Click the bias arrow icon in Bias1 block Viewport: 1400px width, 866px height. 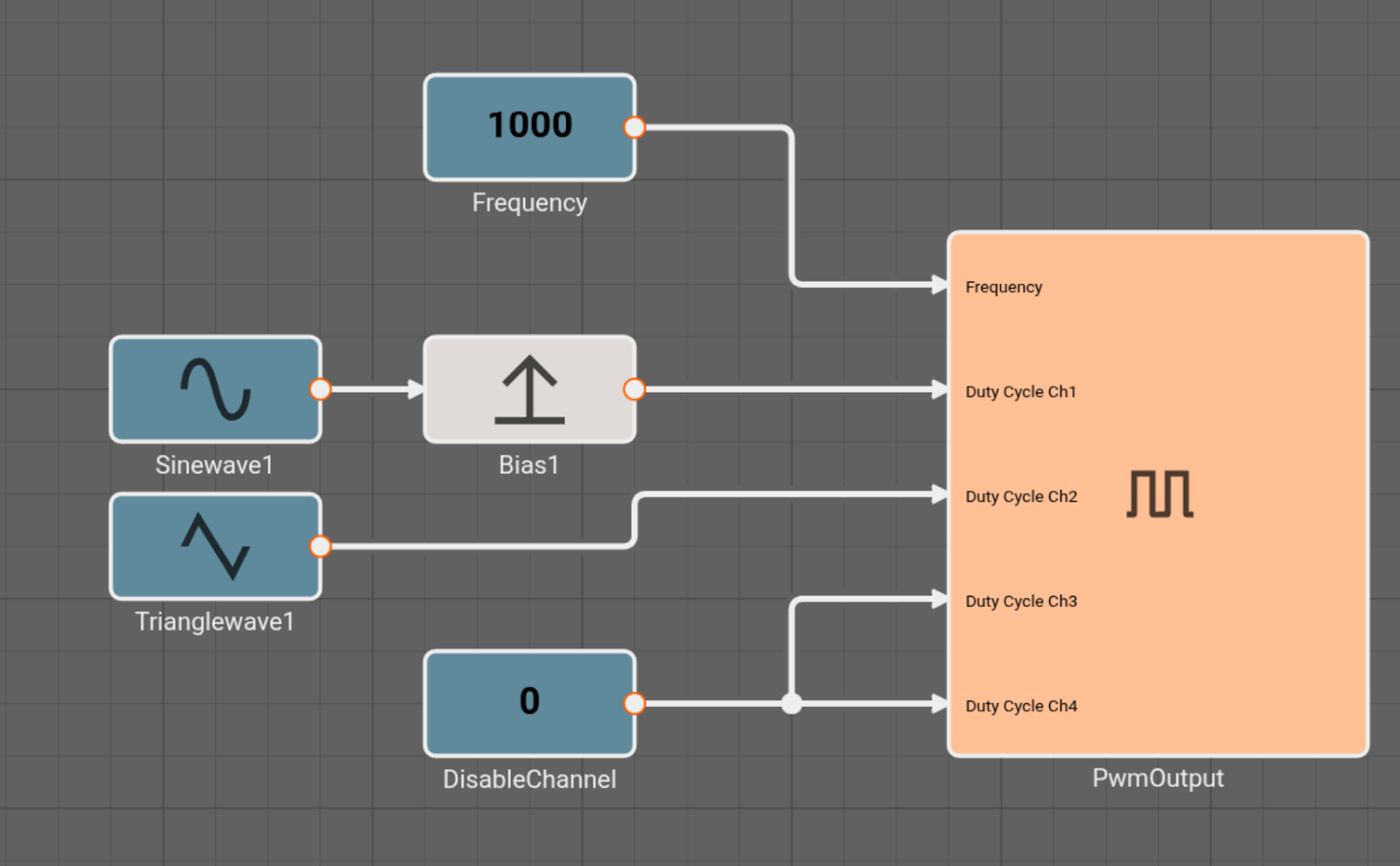[529, 389]
